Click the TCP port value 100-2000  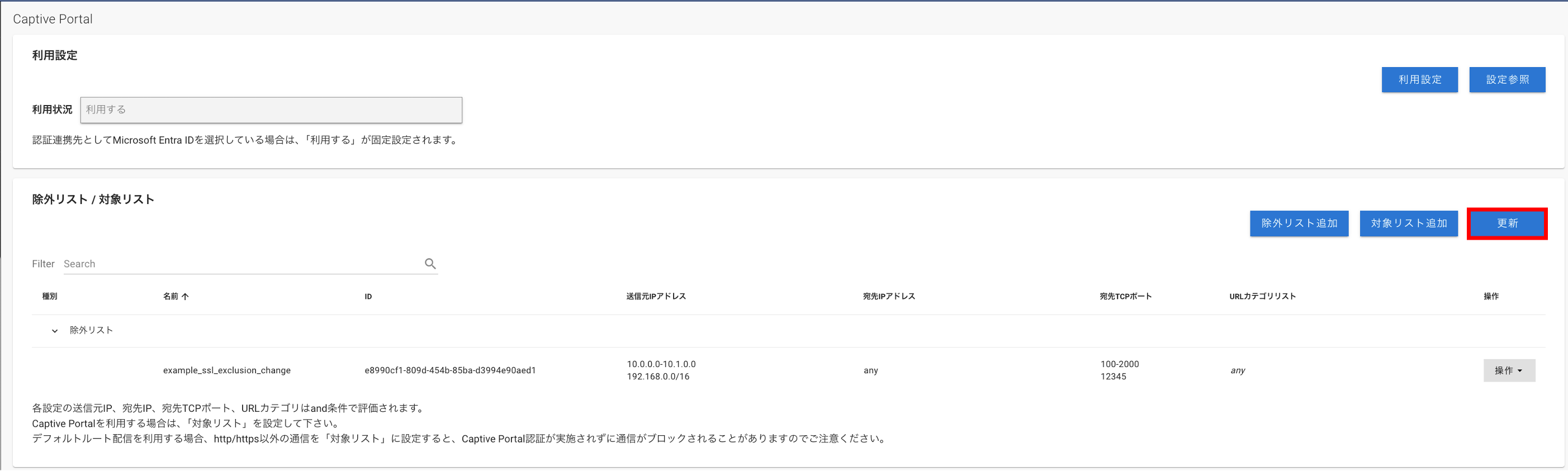click(x=1119, y=364)
